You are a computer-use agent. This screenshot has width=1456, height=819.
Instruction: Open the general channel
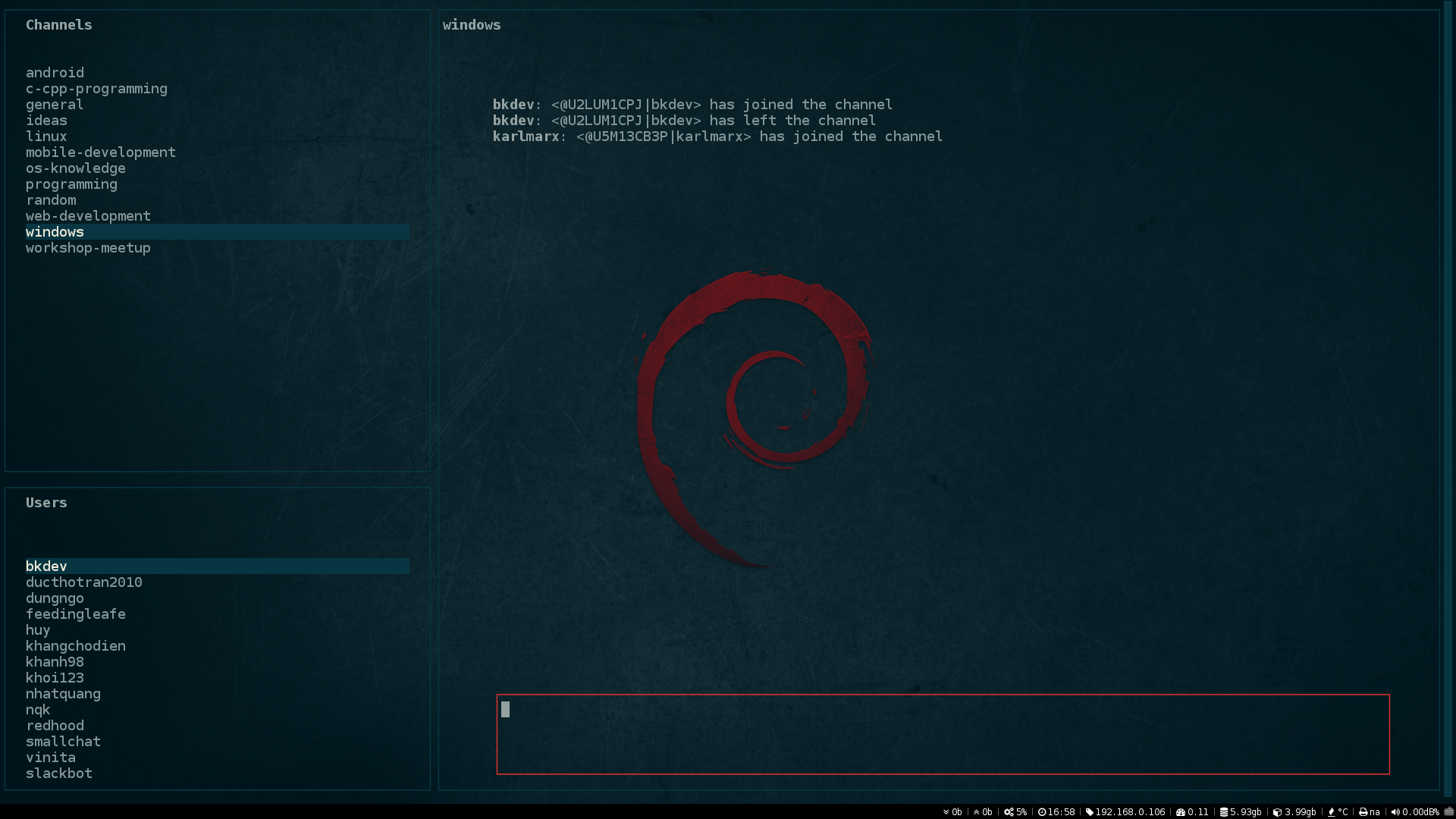[x=55, y=105]
